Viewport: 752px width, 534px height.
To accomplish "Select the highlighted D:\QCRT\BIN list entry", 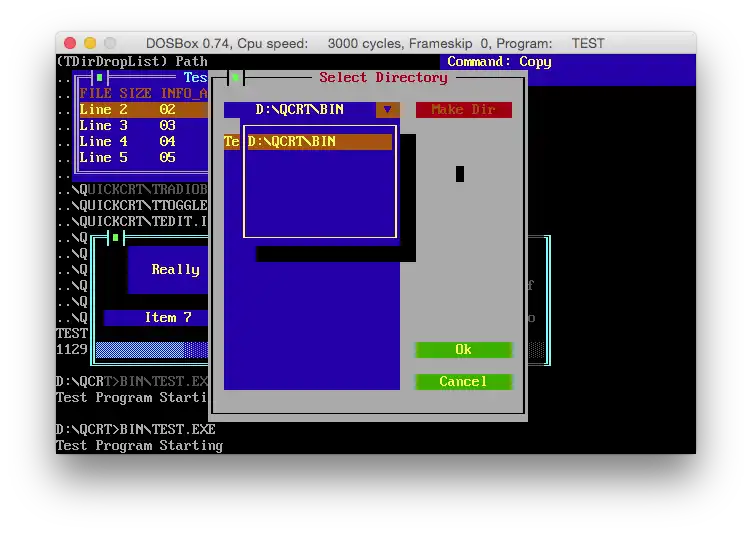I will pos(320,142).
